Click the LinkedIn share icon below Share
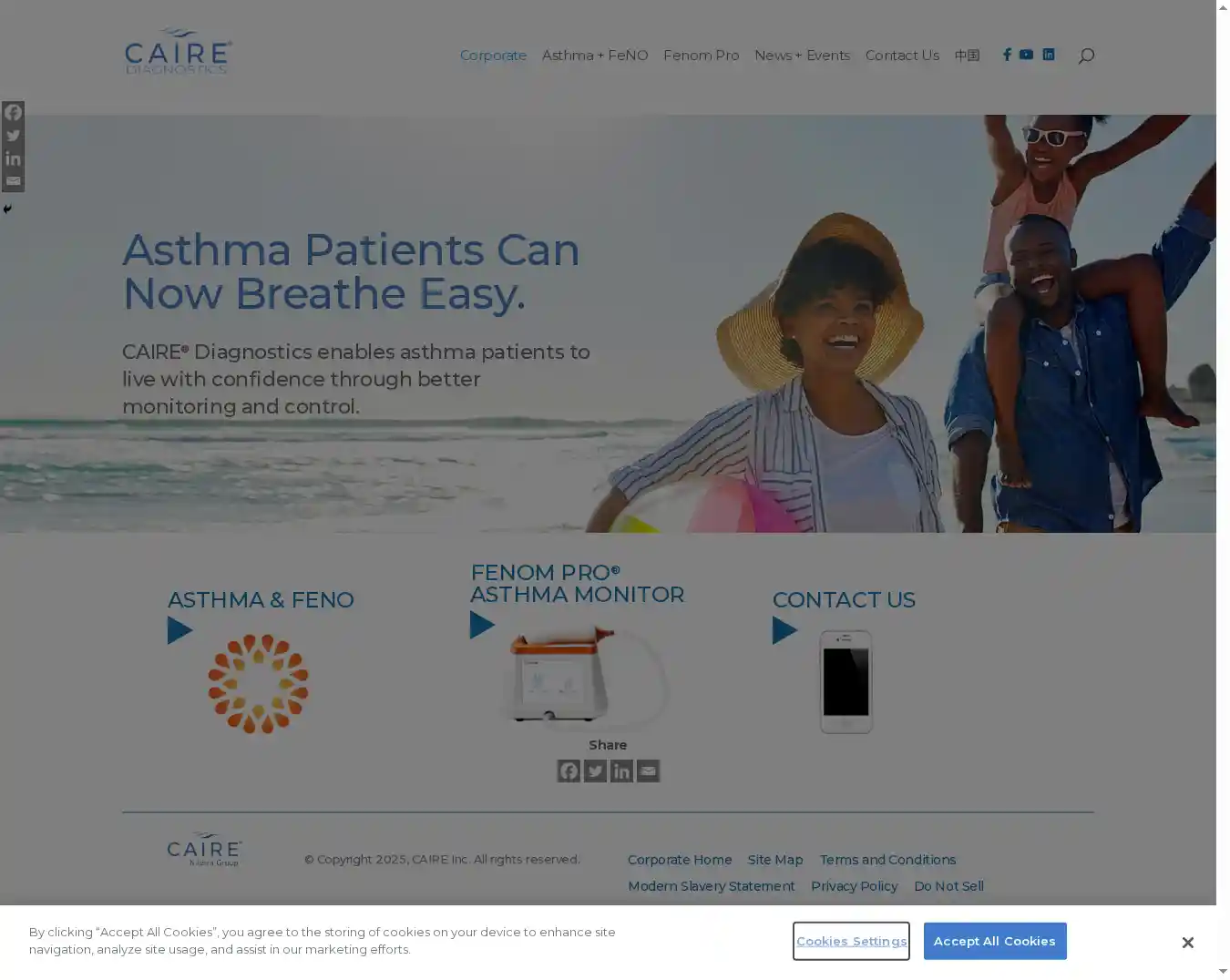 click(x=621, y=771)
